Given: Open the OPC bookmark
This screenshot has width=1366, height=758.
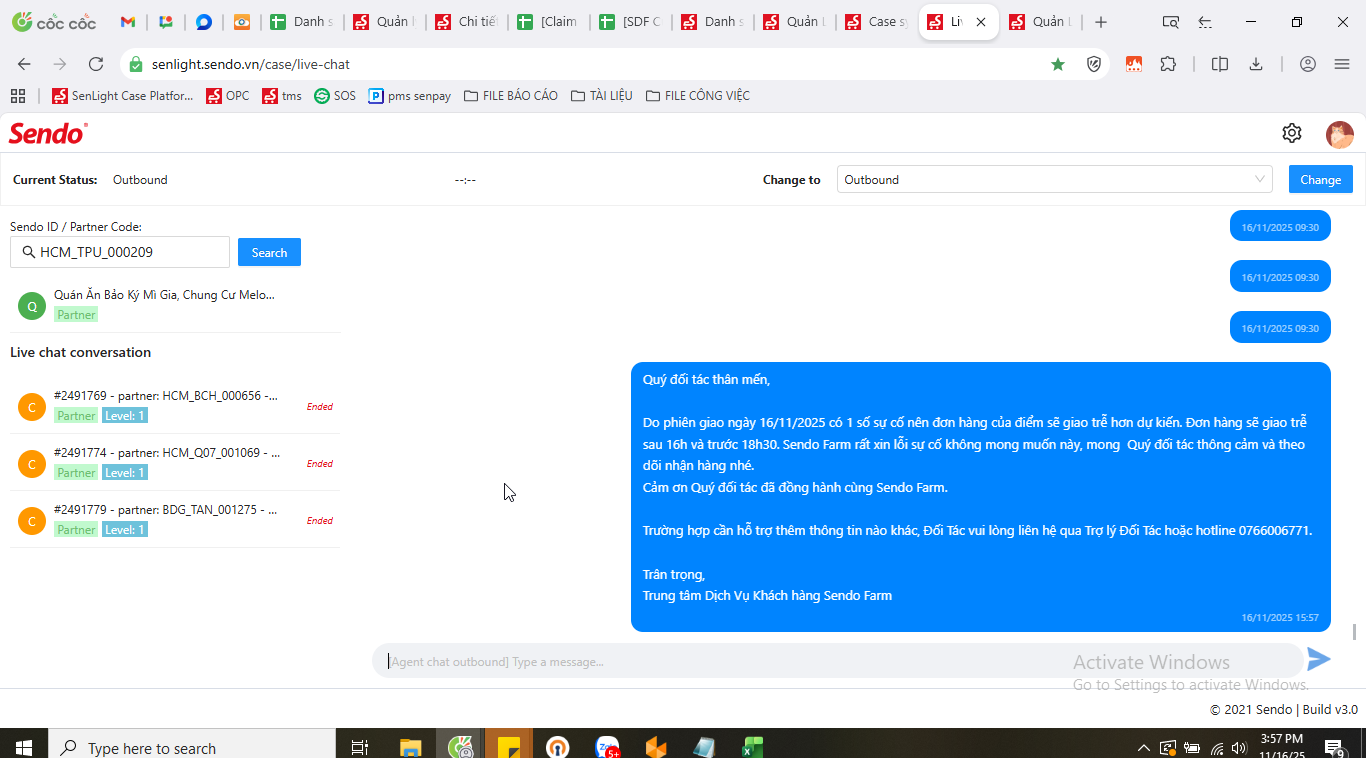Looking at the screenshot, I should click(x=228, y=96).
